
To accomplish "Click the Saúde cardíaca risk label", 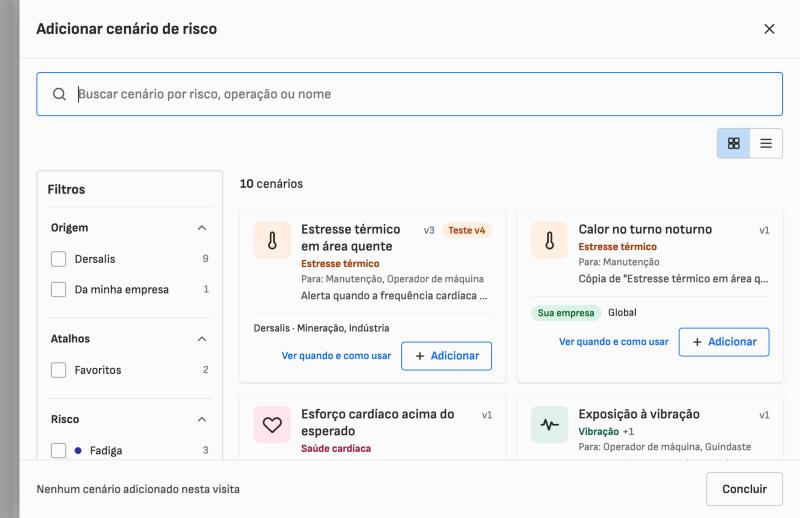I will click(336, 449).
